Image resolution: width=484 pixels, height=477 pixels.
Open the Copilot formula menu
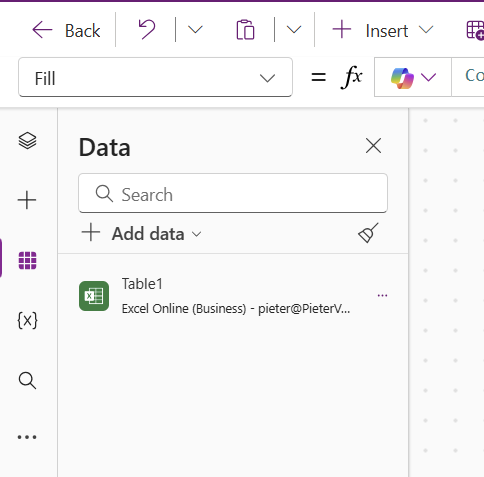click(413, 77)
